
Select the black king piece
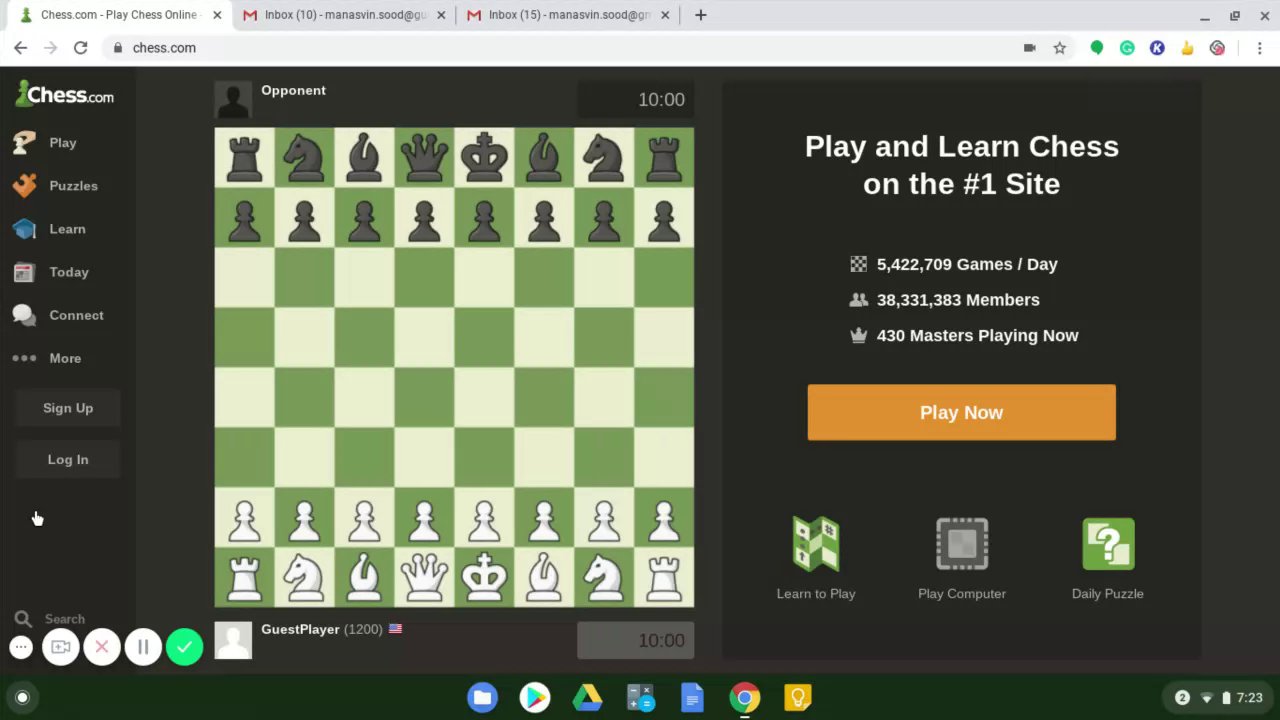pyautogui.click(x=484, y=158)
